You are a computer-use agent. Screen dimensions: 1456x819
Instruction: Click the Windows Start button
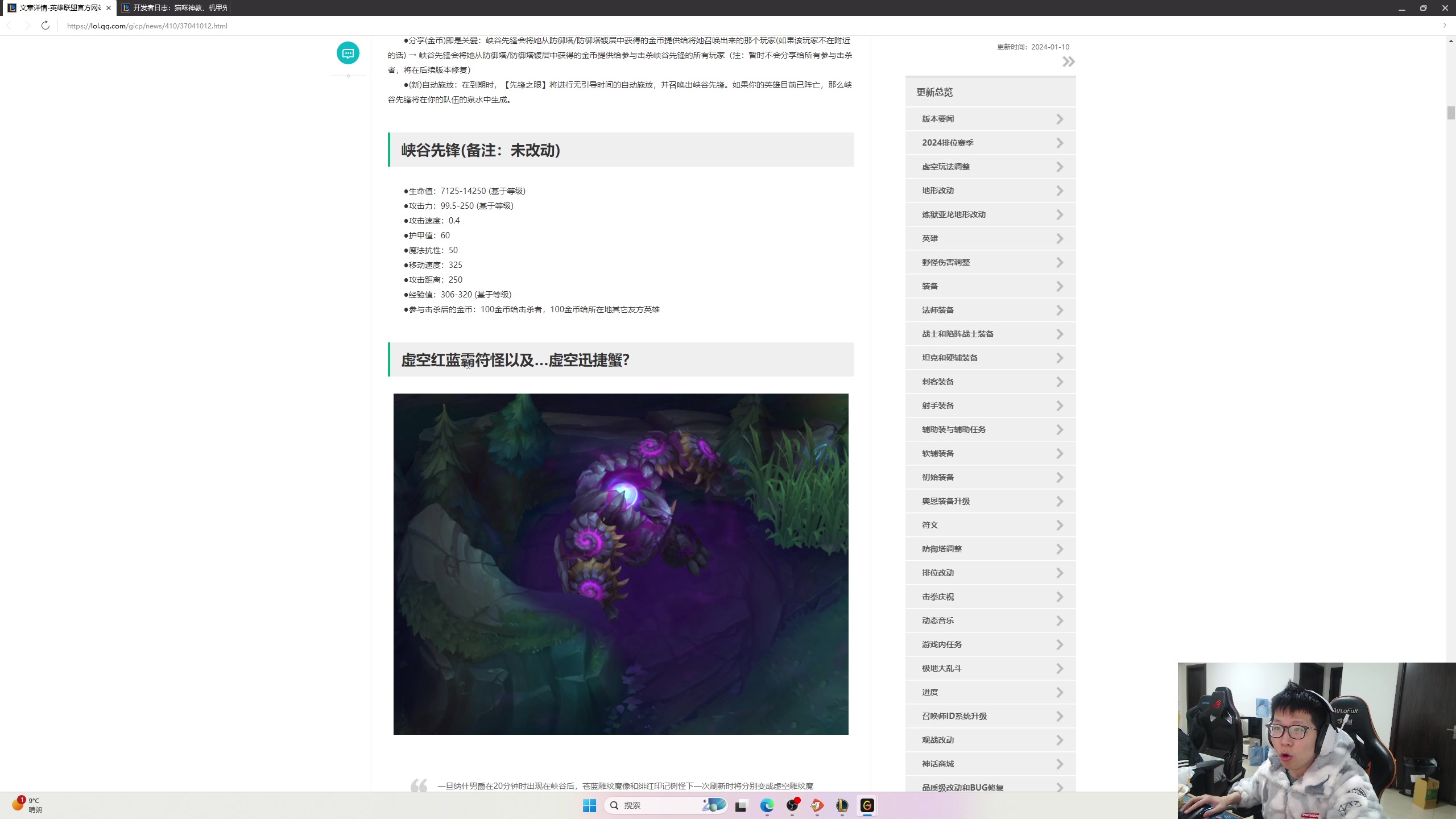(x=589, y=805)
